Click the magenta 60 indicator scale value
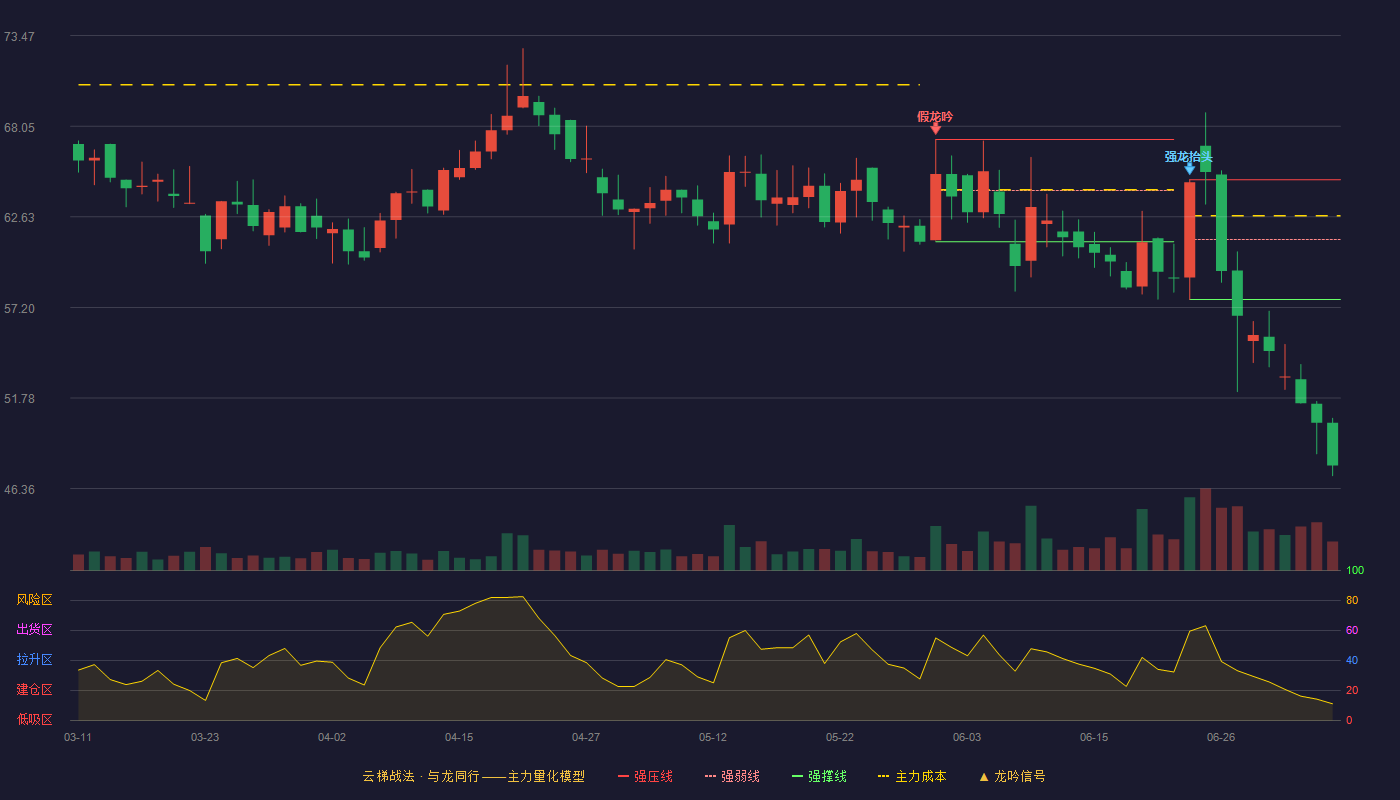 coord(1352,631)
